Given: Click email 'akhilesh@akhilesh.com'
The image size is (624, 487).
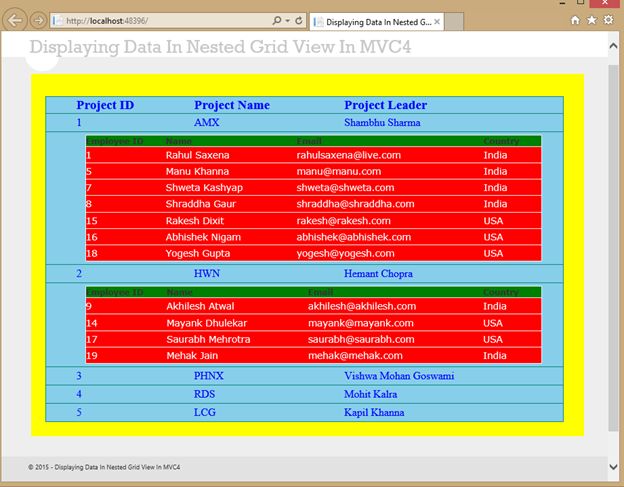Looking at the screenshot, I should (362, 306).
